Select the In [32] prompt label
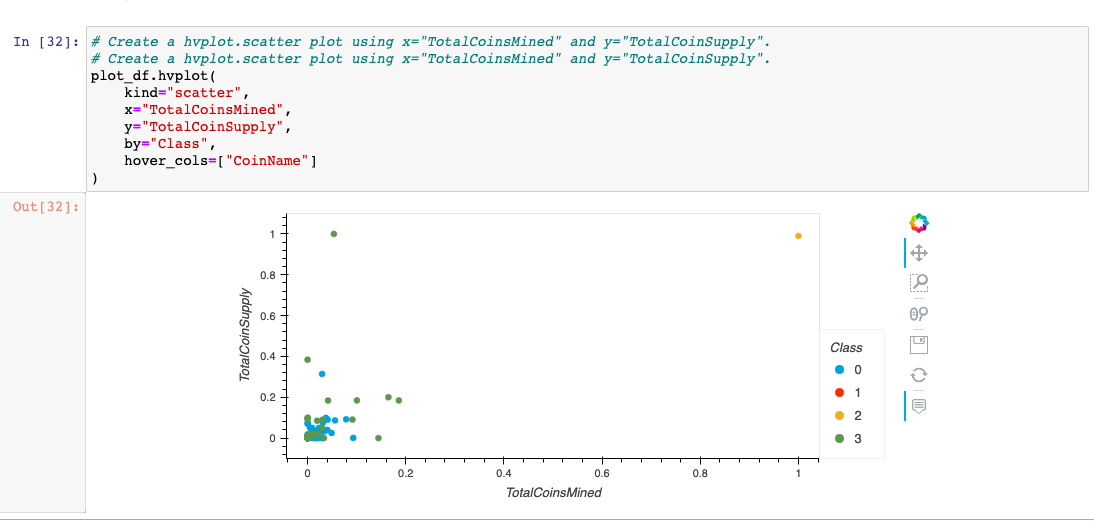The image size is (1094, 522). tap(47, 41)
